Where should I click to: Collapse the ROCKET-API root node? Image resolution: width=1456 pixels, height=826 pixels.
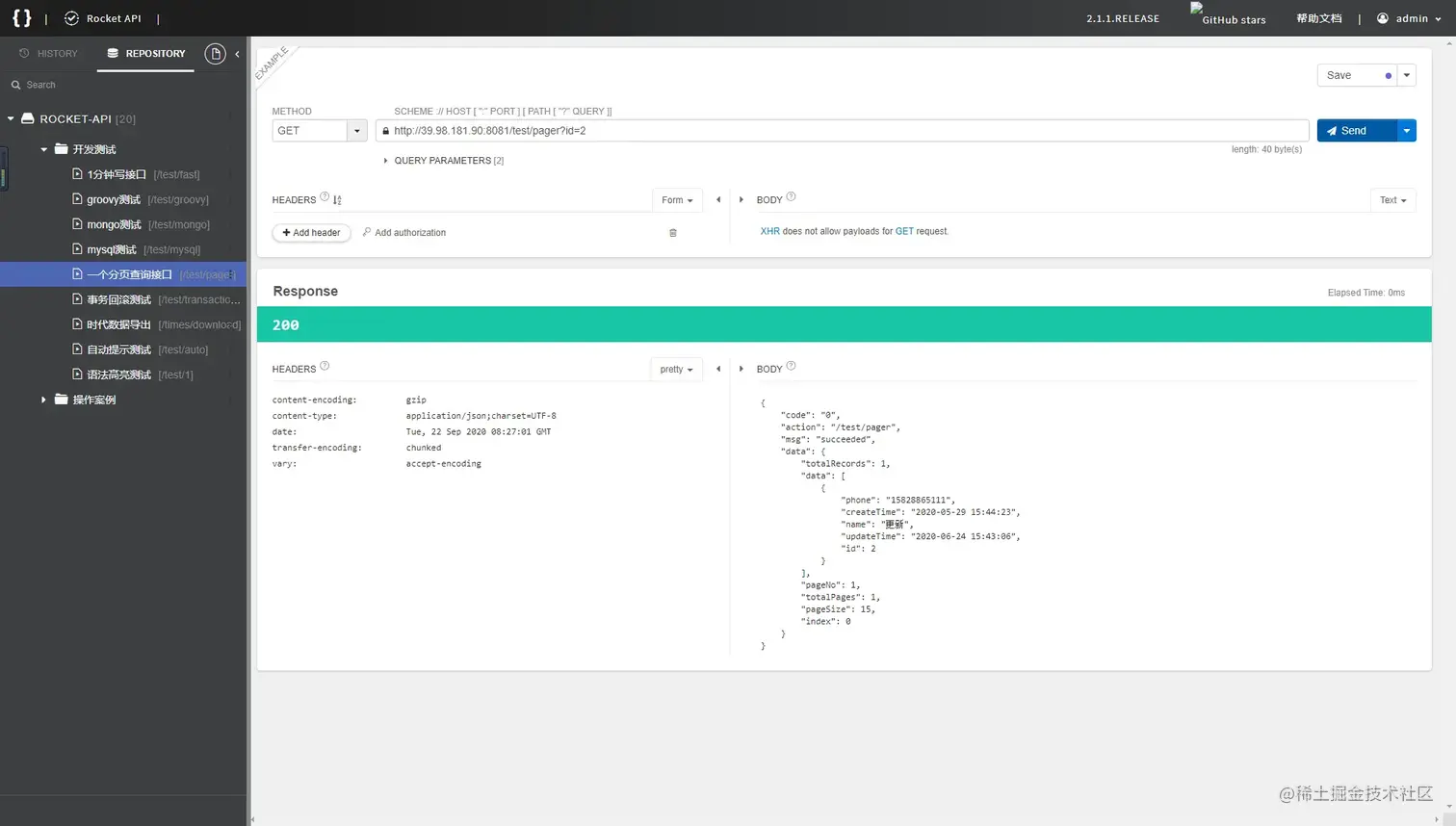(11, 119)
